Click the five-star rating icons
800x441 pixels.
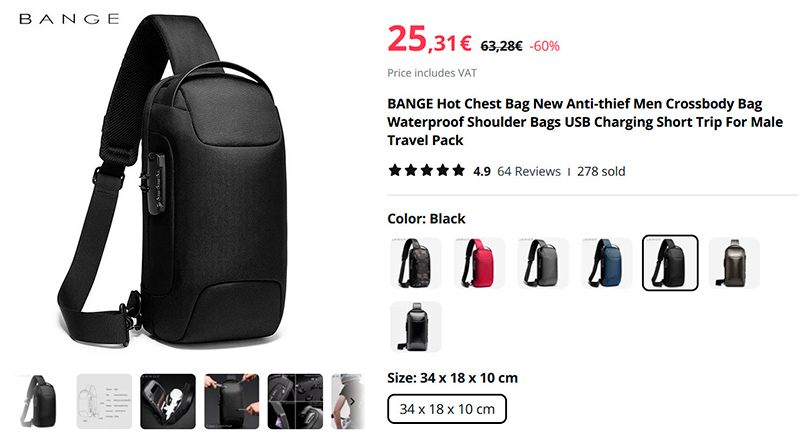click(x=427, y=170)
